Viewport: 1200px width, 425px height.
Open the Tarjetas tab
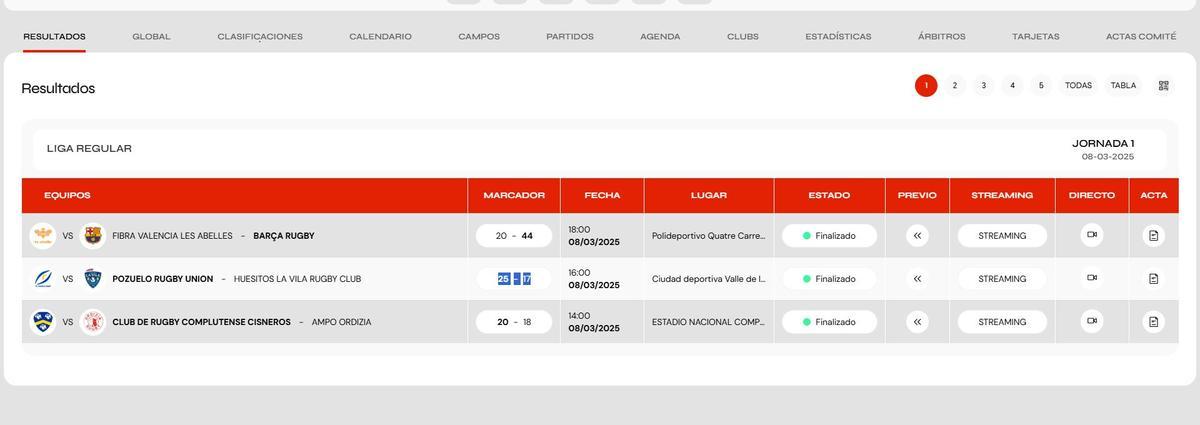pyautogui.click(x=1036, y=36)
